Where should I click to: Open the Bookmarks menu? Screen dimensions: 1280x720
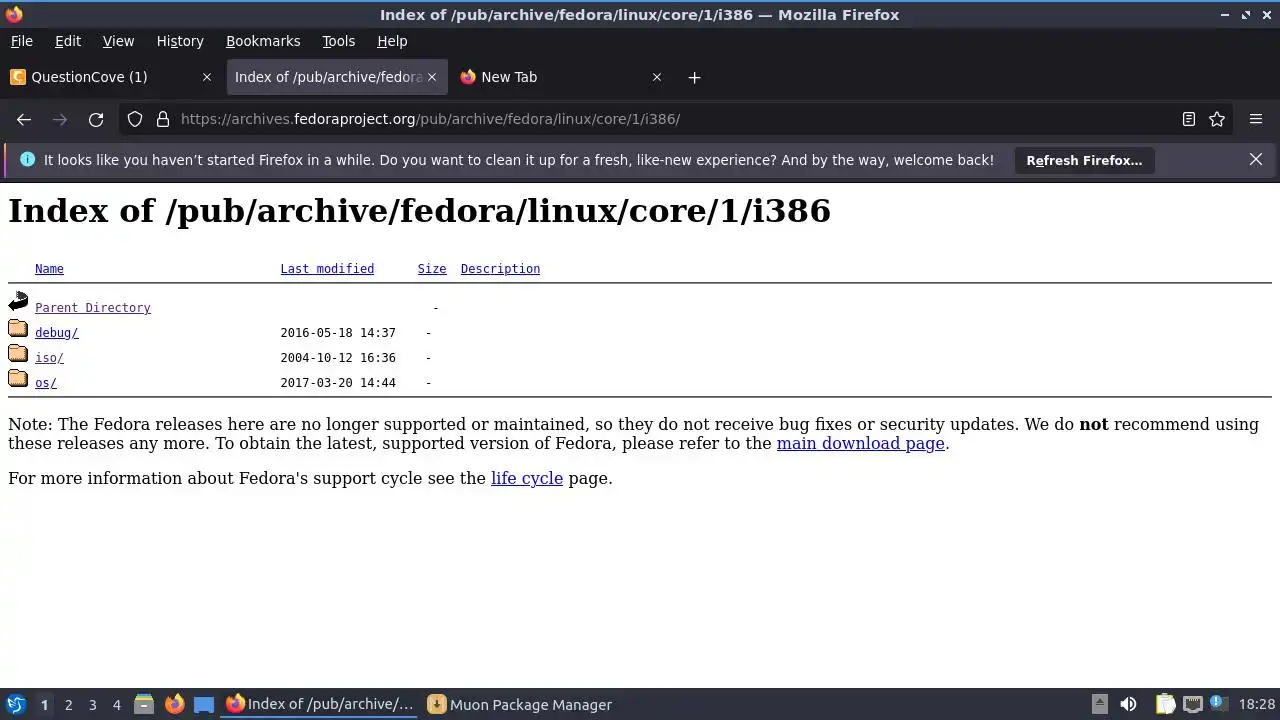pos(263,41)
